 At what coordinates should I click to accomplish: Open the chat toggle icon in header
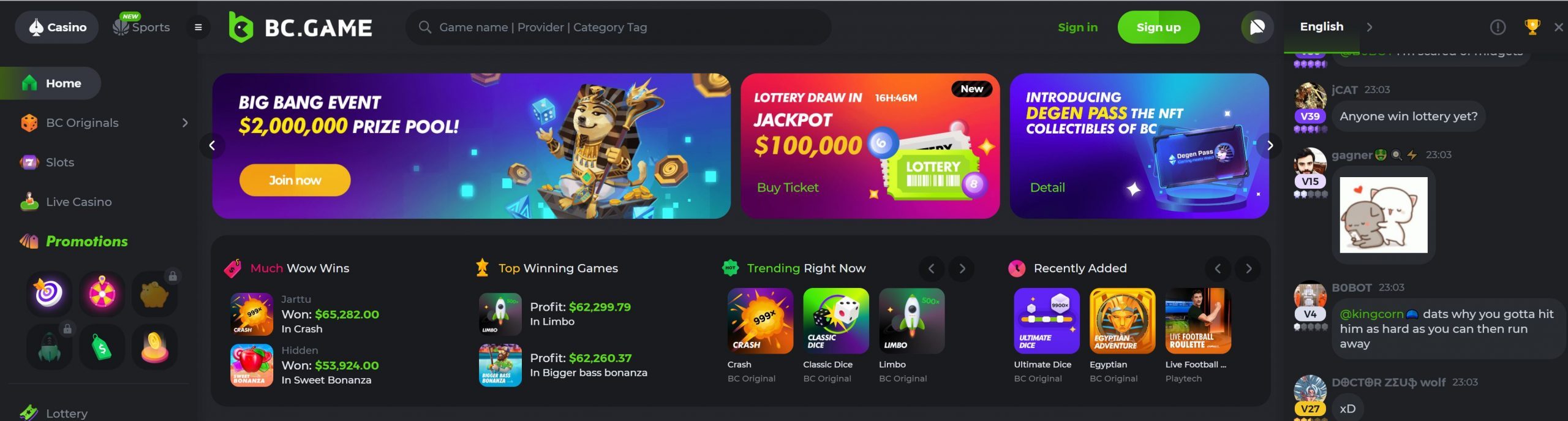[1257, 27]
